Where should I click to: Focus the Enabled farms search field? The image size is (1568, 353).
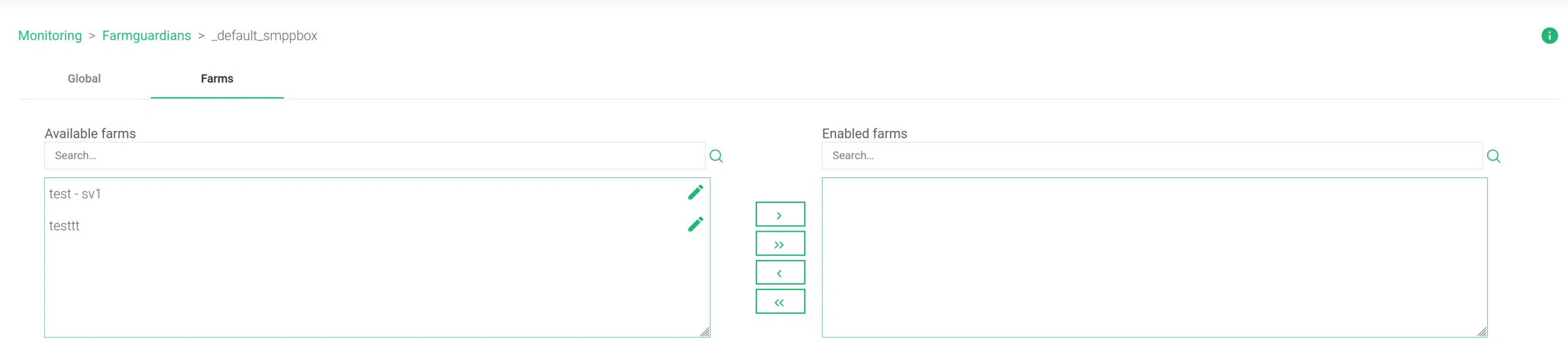[1151, 156]
